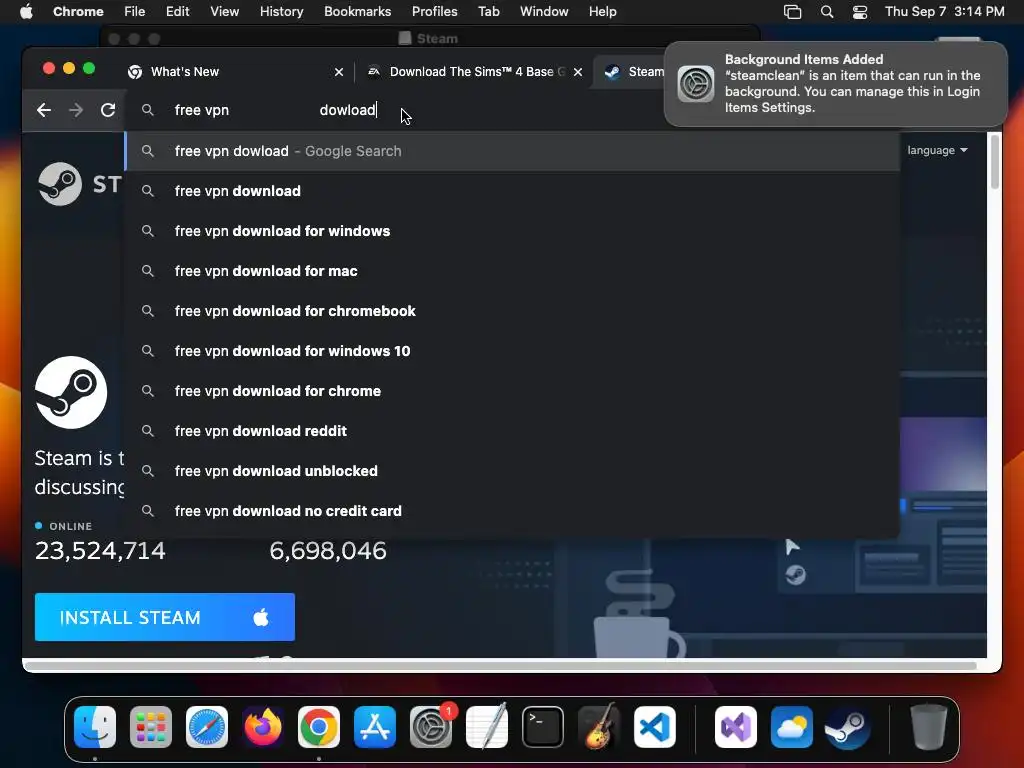1024x768 pixels.
Task: Click the Install Steam button
Action: pos(165,617)
